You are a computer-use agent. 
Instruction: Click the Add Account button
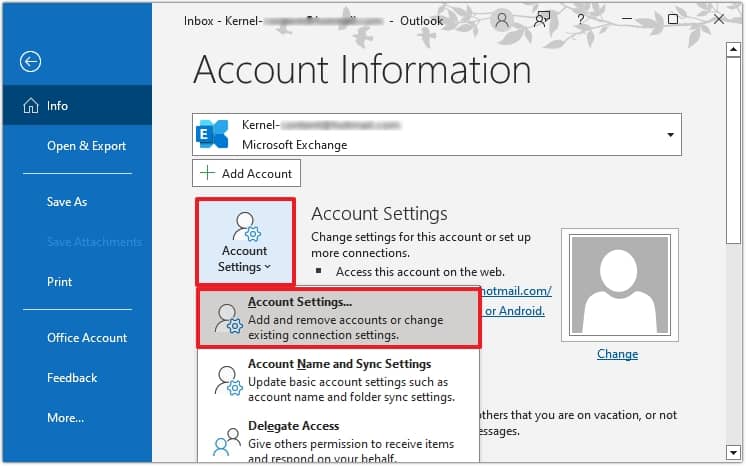pyautogui.click(x=246, y=173)
